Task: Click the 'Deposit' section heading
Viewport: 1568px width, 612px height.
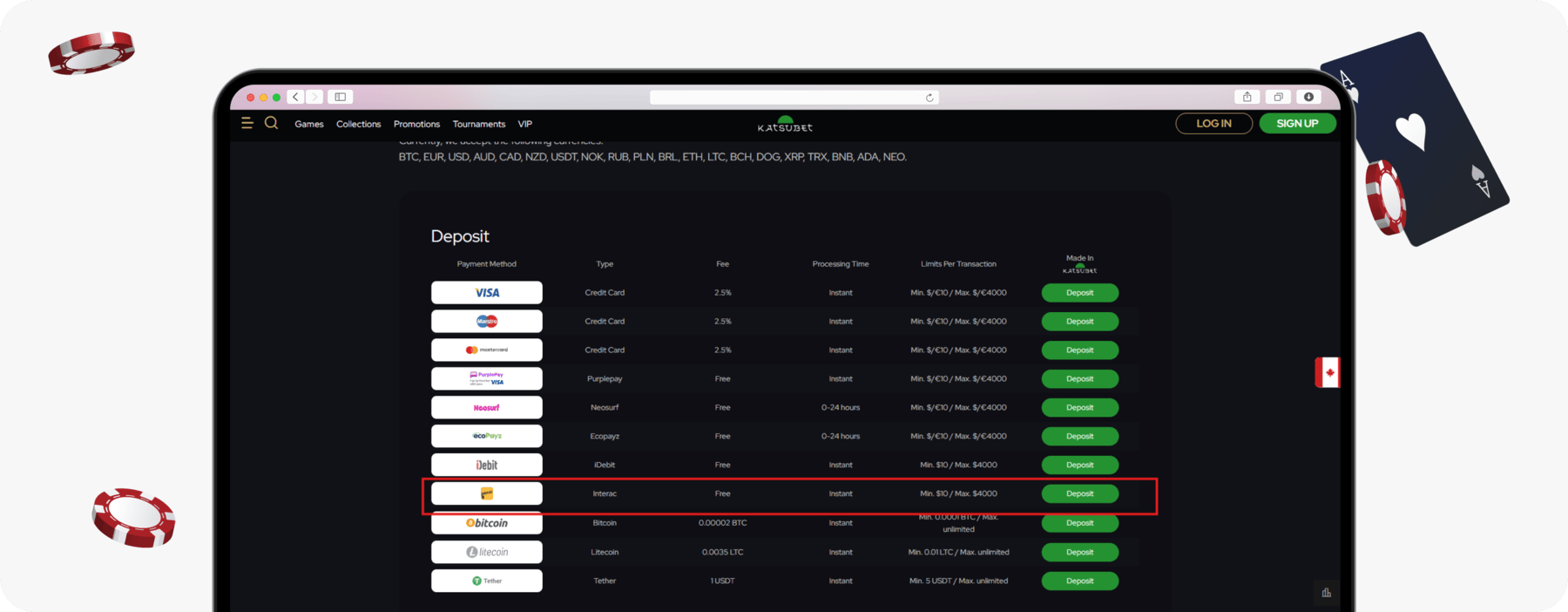Action: tap(460, 236)
